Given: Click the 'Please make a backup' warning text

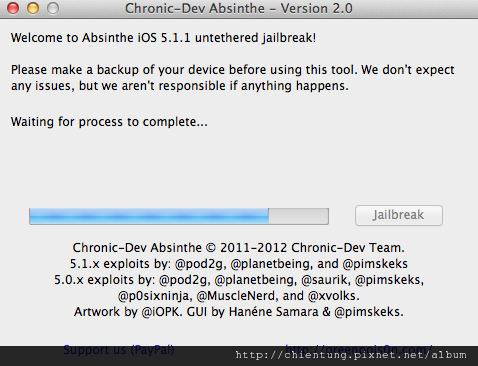Looking at the screenshot, I should (x=233, y=70).
